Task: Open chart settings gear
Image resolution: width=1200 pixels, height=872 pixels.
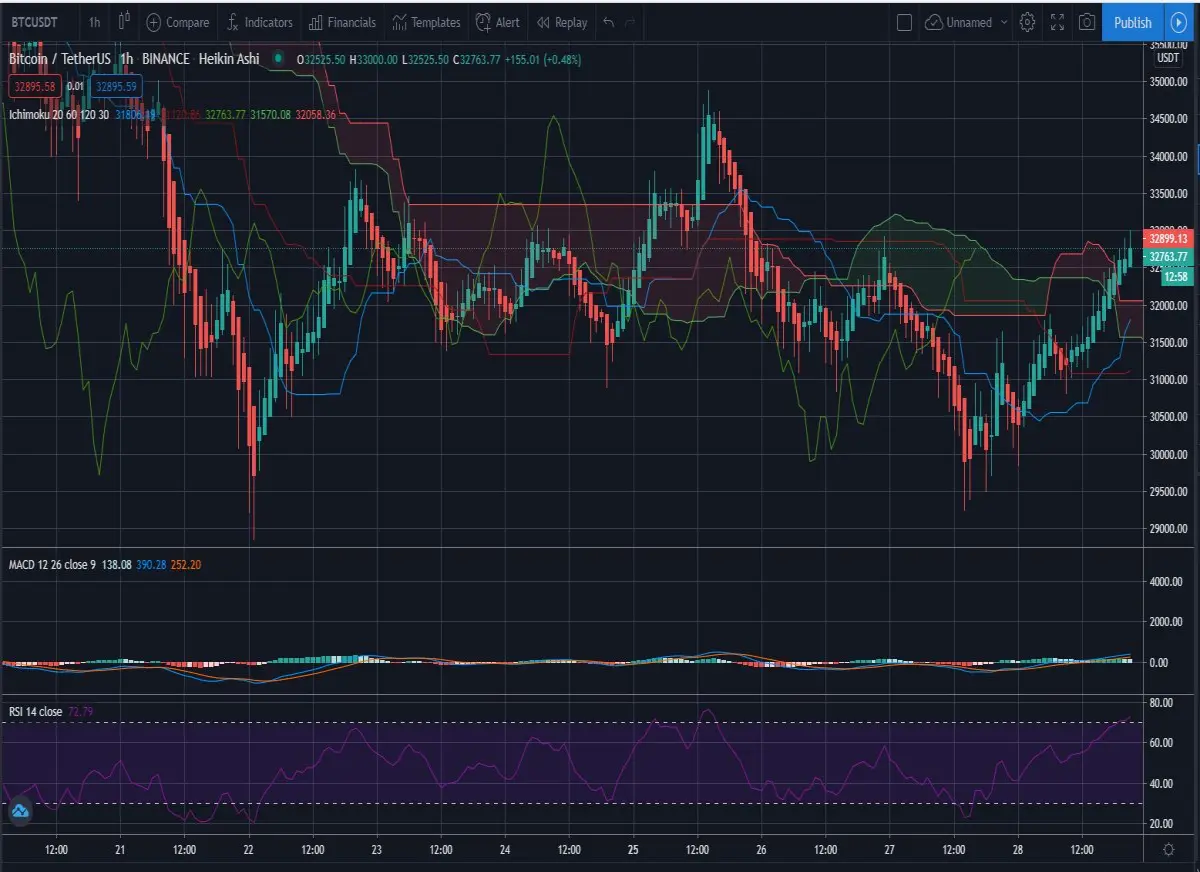Action: pos(1027,22)
